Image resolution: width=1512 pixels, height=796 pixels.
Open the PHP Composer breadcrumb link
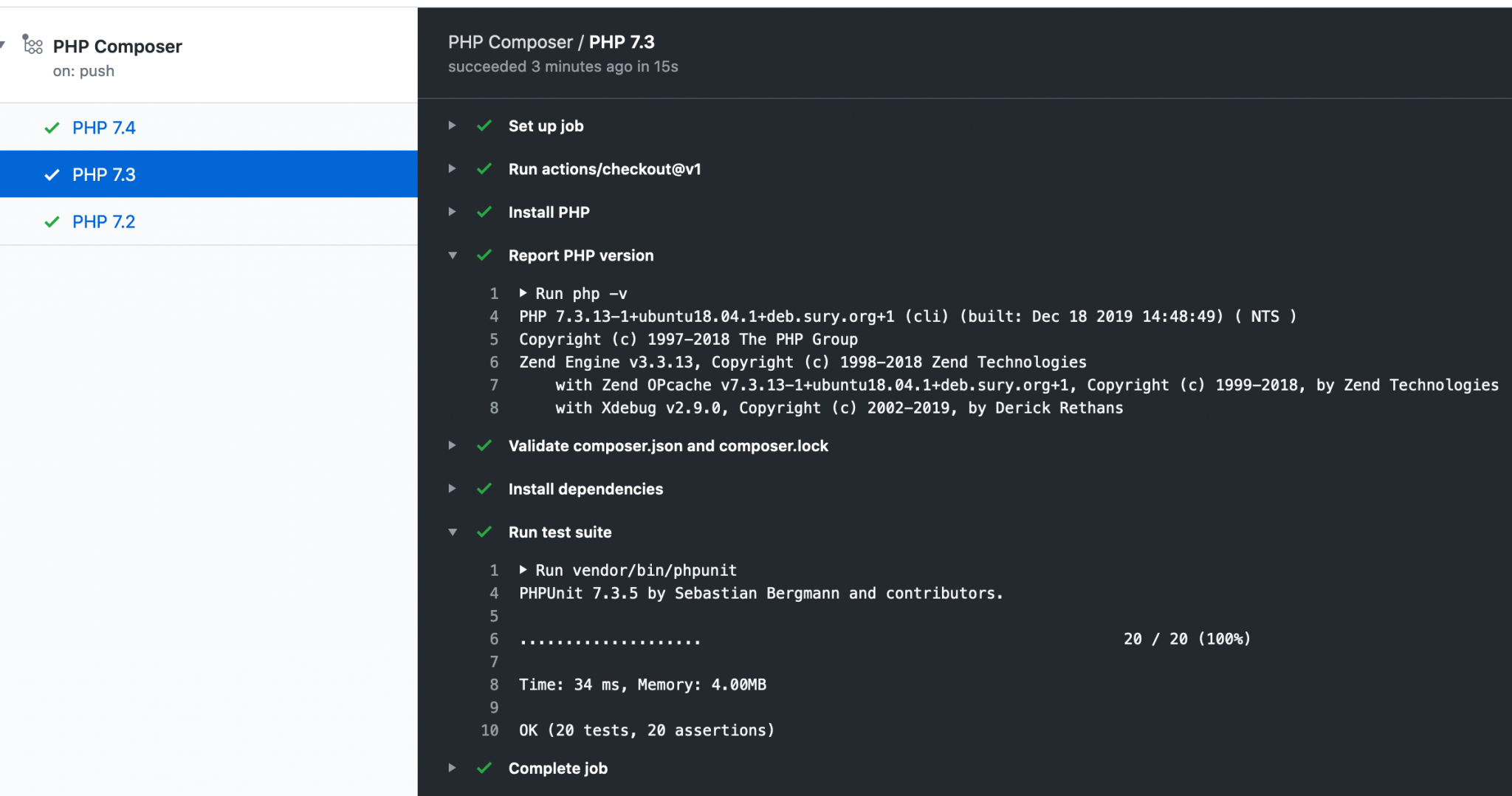[x=512, y=41]
